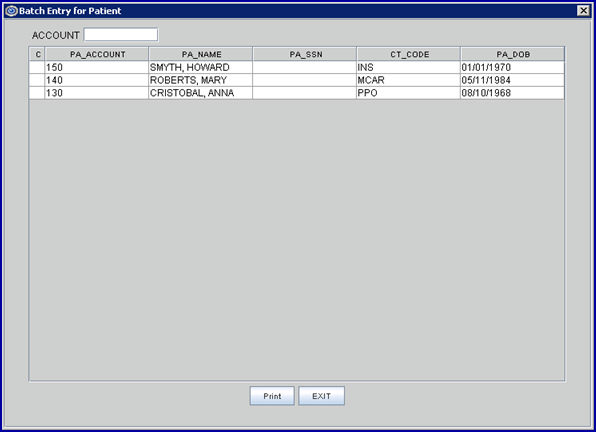Sort by the PA_SSN column header
This screenshot has width=596, height=432.
click(x=305, y=54)
